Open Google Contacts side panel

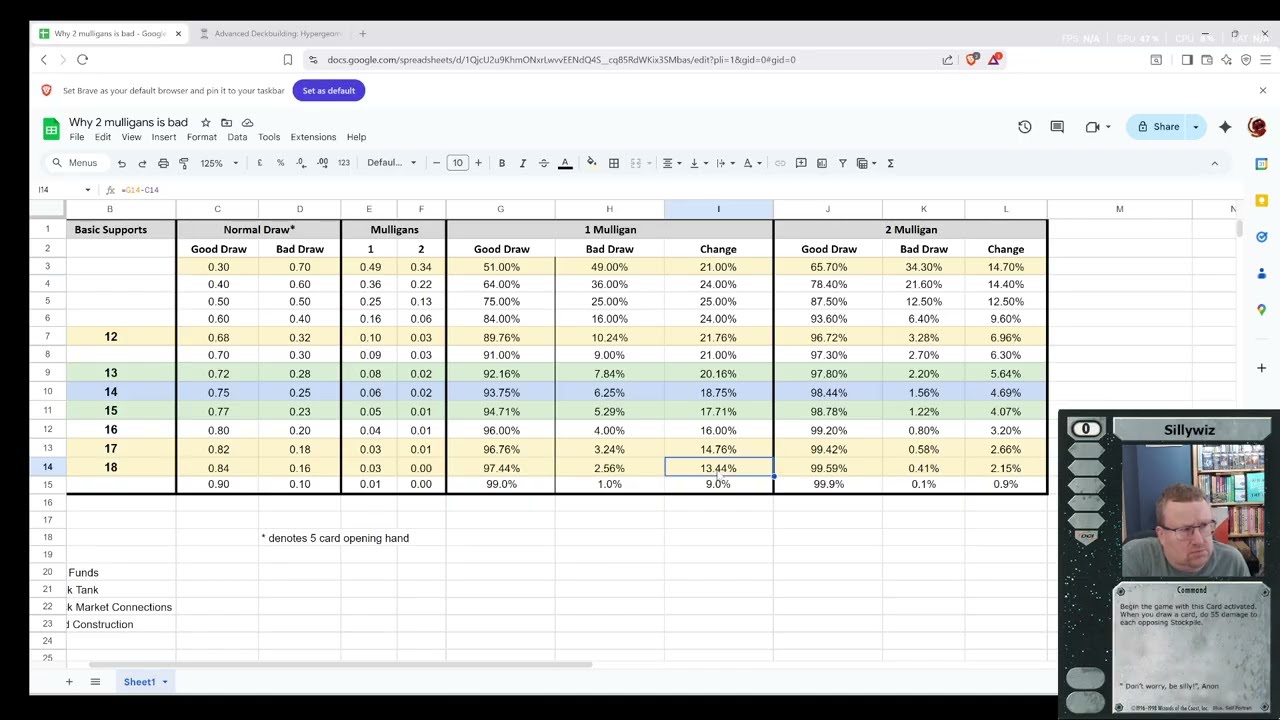[x=1262, y=273]
